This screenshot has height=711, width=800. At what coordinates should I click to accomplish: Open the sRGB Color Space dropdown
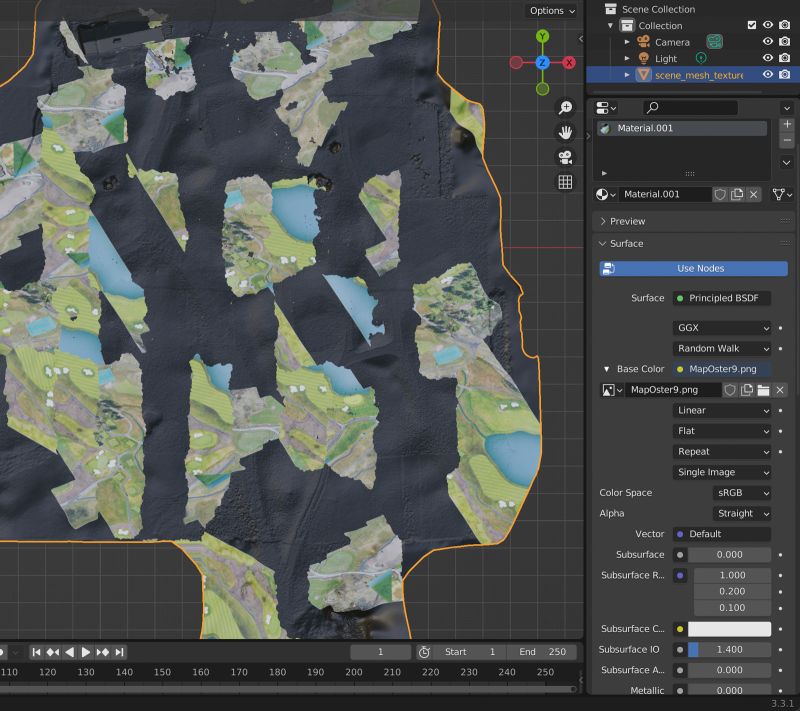click(x=741, y=493)
